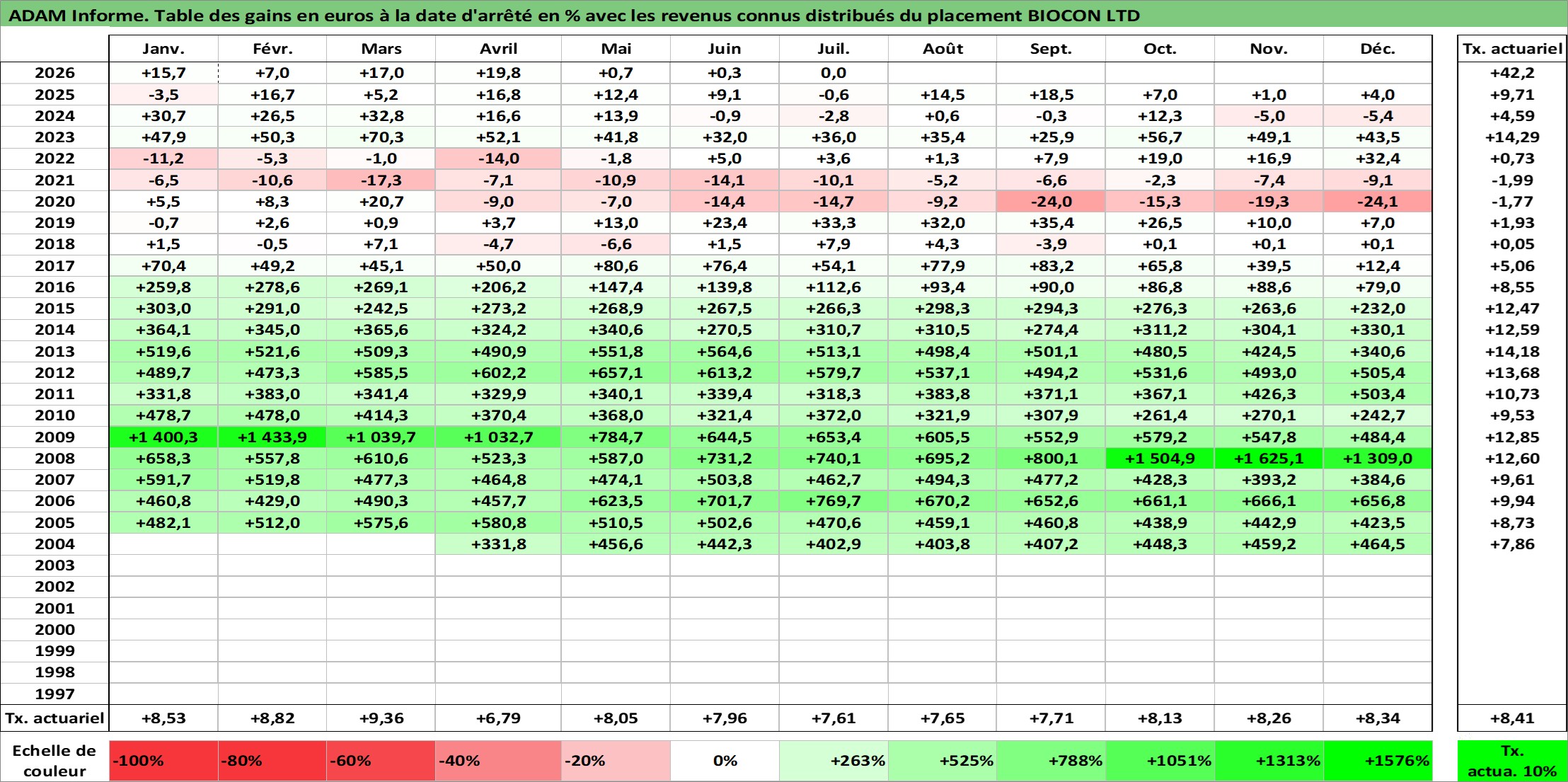Click April actuarial rate +6,79
Viewport: 1568px width, 782px height.
(x=499, y=718)
